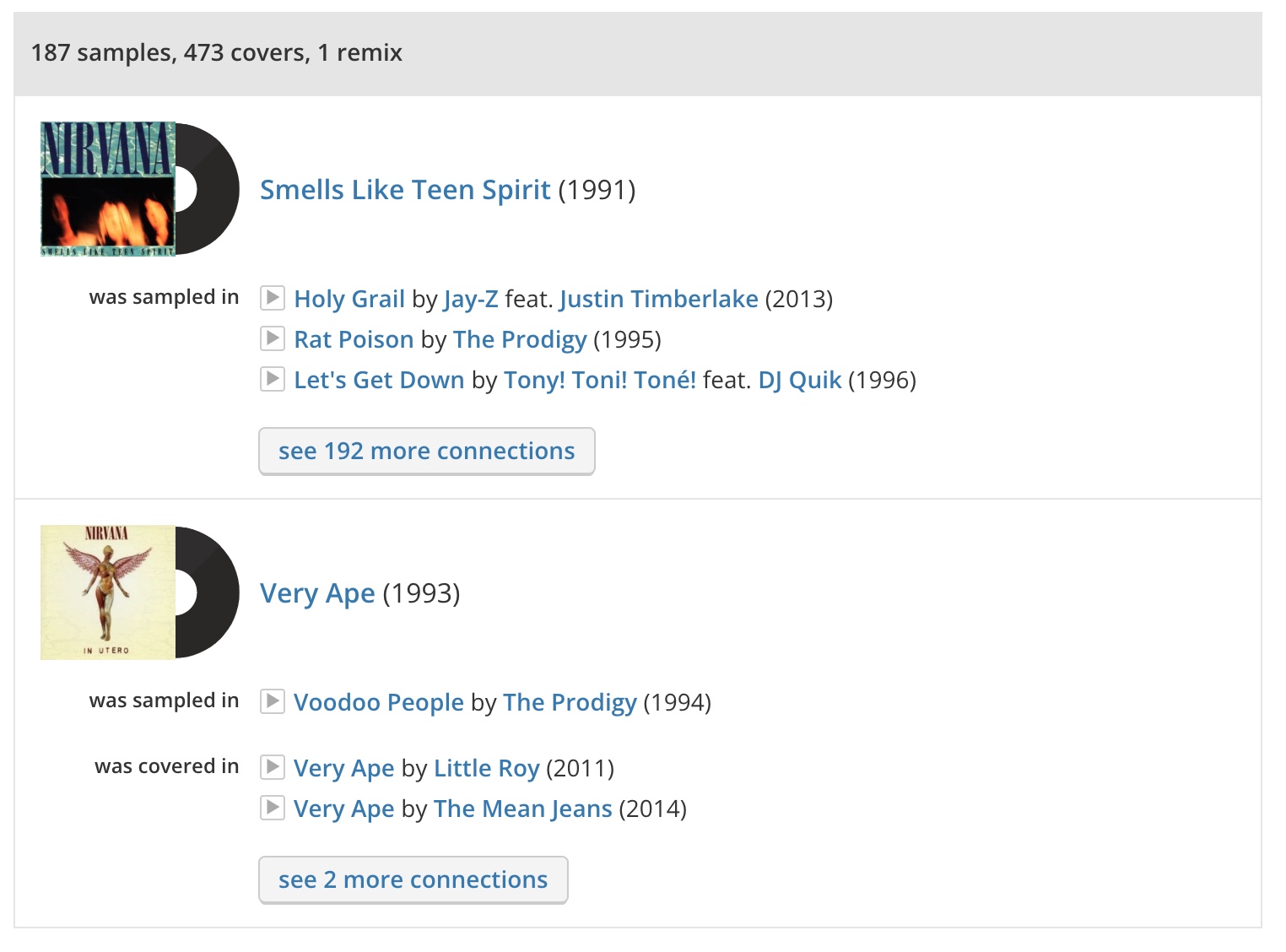Image resolution: width=1286 pixels, height=952 pixels.
Task: Visit The Prodigy link beside Rat Poison
Action: 519,339
